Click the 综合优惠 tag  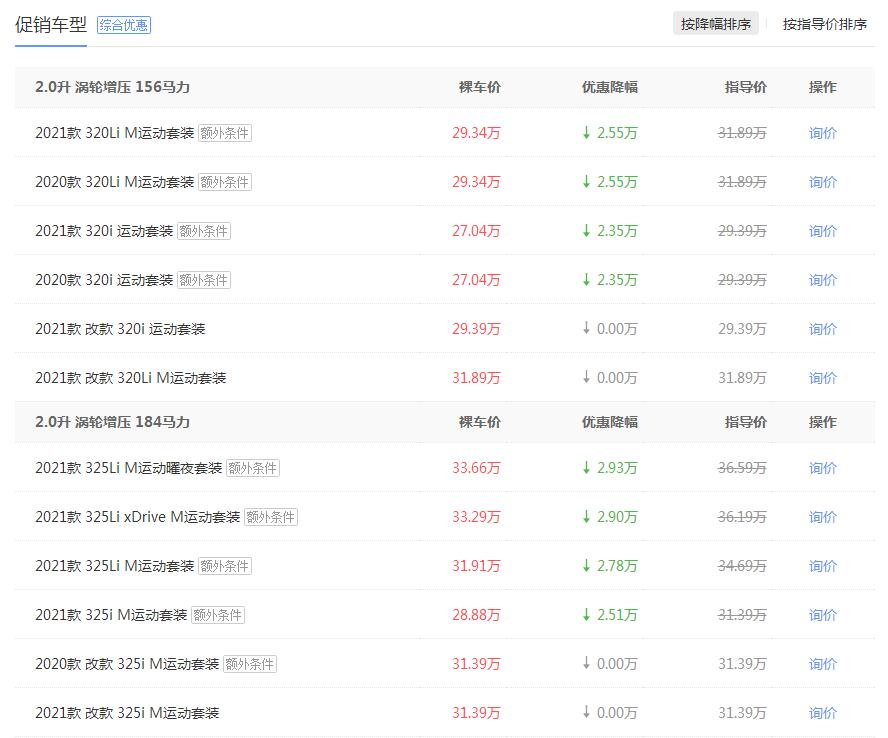click(x=123, y=25)
